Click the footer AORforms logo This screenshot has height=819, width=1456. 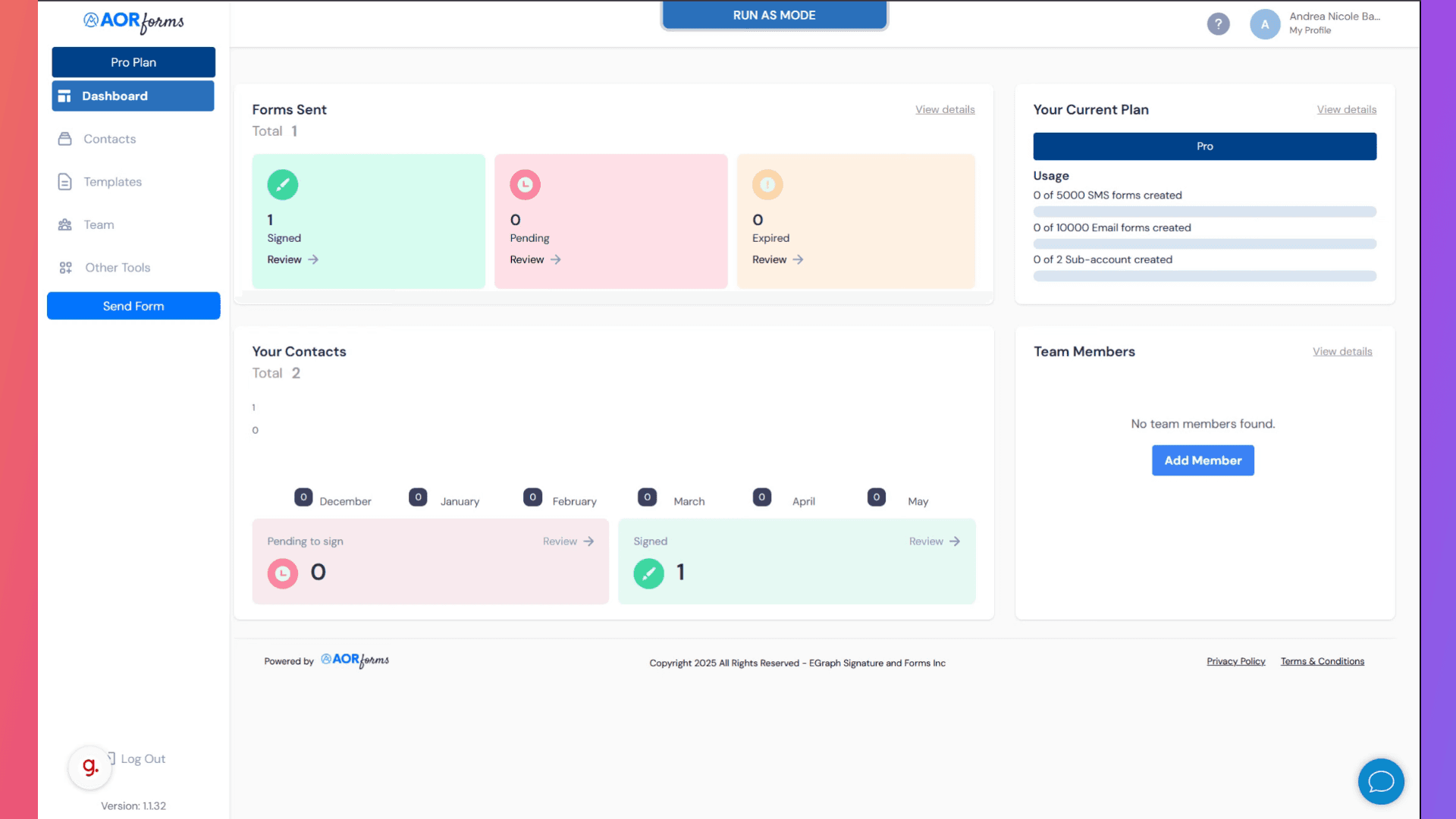pyautogui.click(x=355, y=661)
